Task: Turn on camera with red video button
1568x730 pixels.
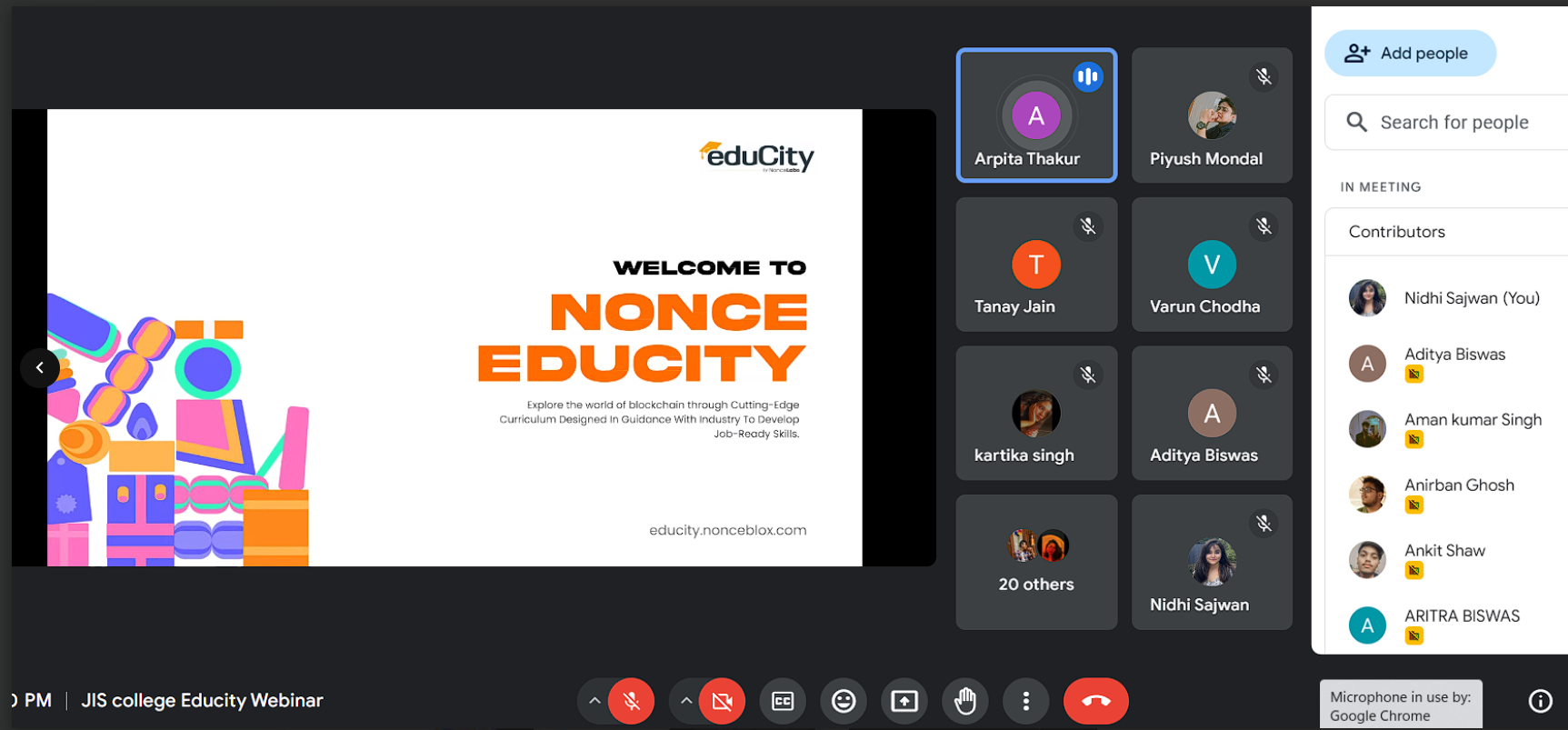Action: 722,701
